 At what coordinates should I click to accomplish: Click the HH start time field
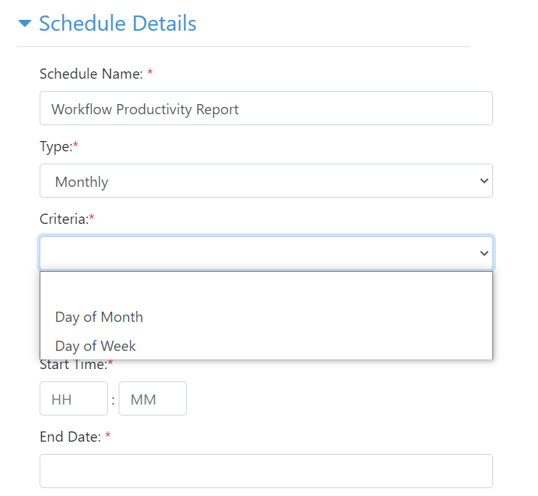tap(74, 399)
